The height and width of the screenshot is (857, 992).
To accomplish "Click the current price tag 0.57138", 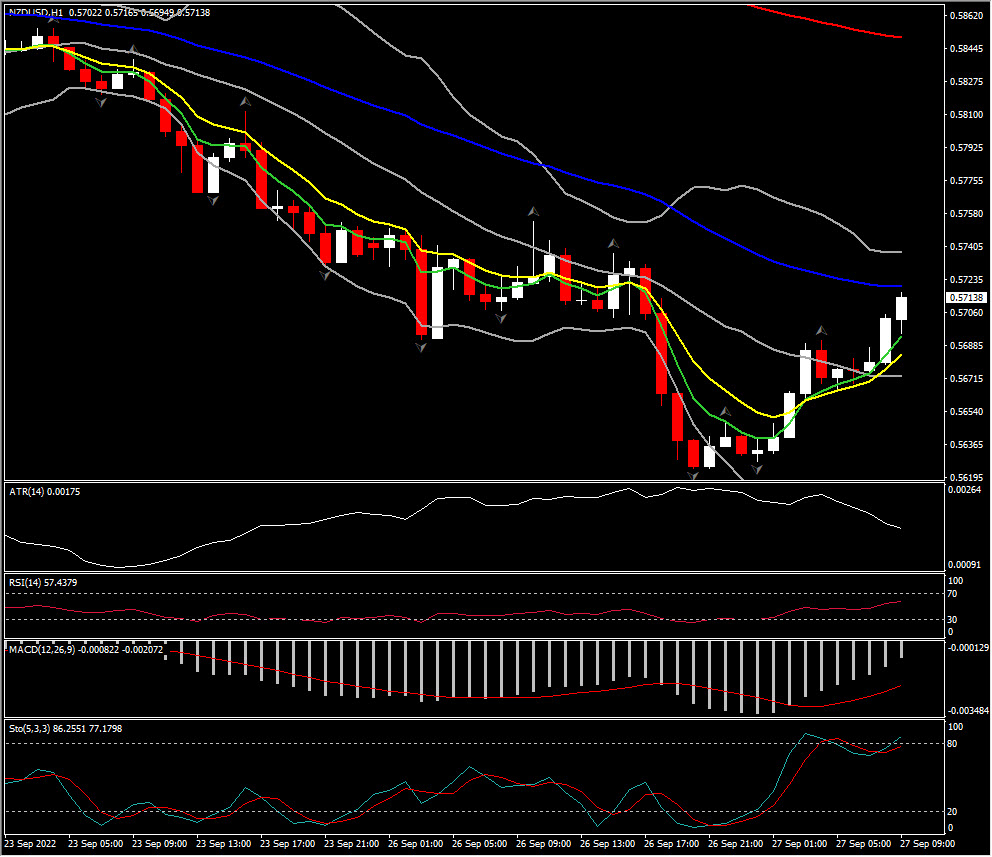I will point(964,298).
